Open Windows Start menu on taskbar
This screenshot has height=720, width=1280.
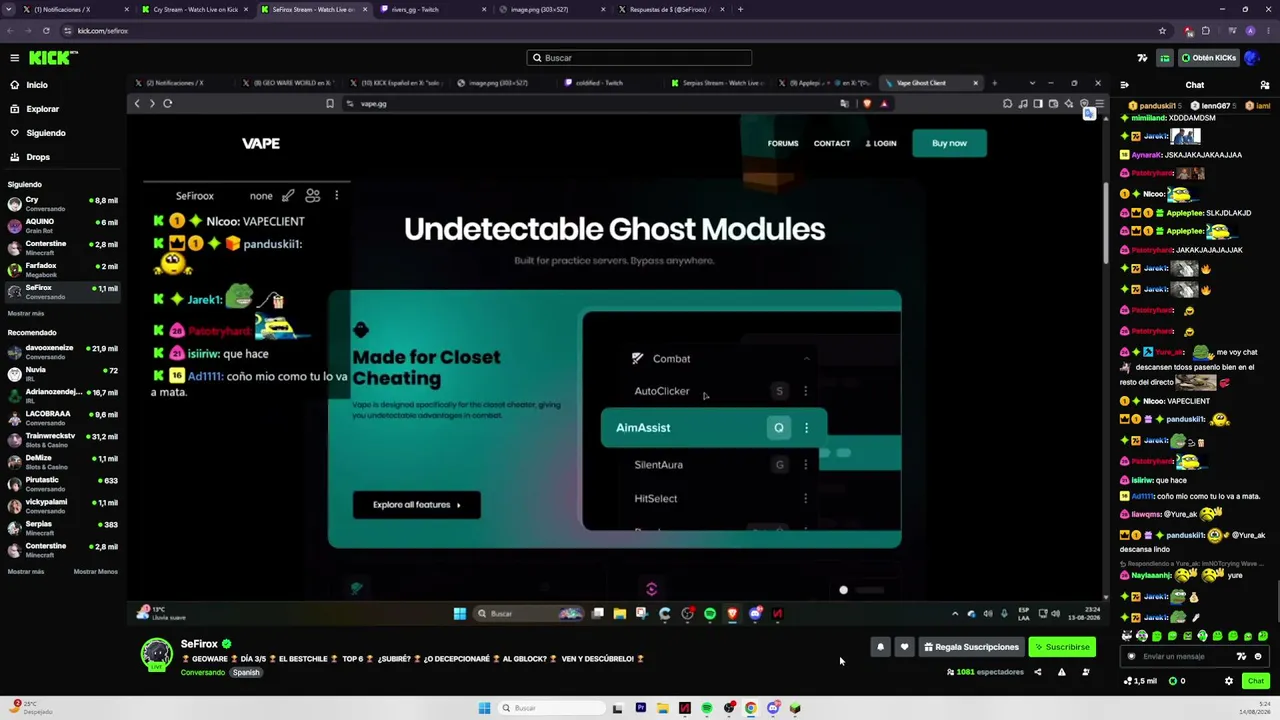[484, 708]
